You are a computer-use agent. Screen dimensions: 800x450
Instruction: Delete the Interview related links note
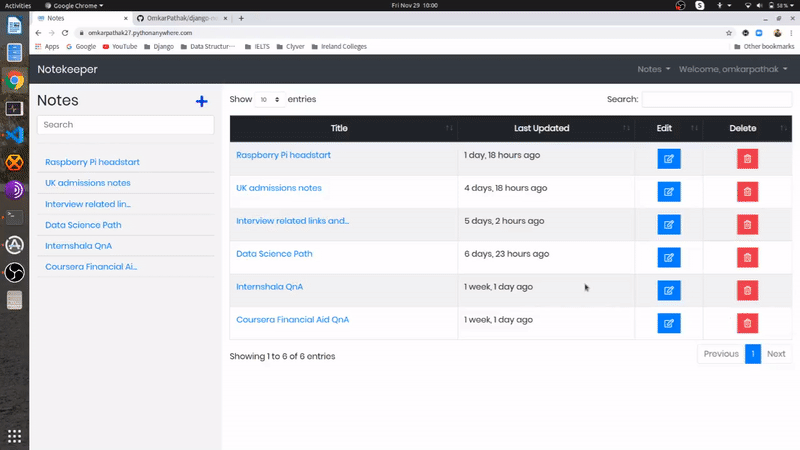747,224
